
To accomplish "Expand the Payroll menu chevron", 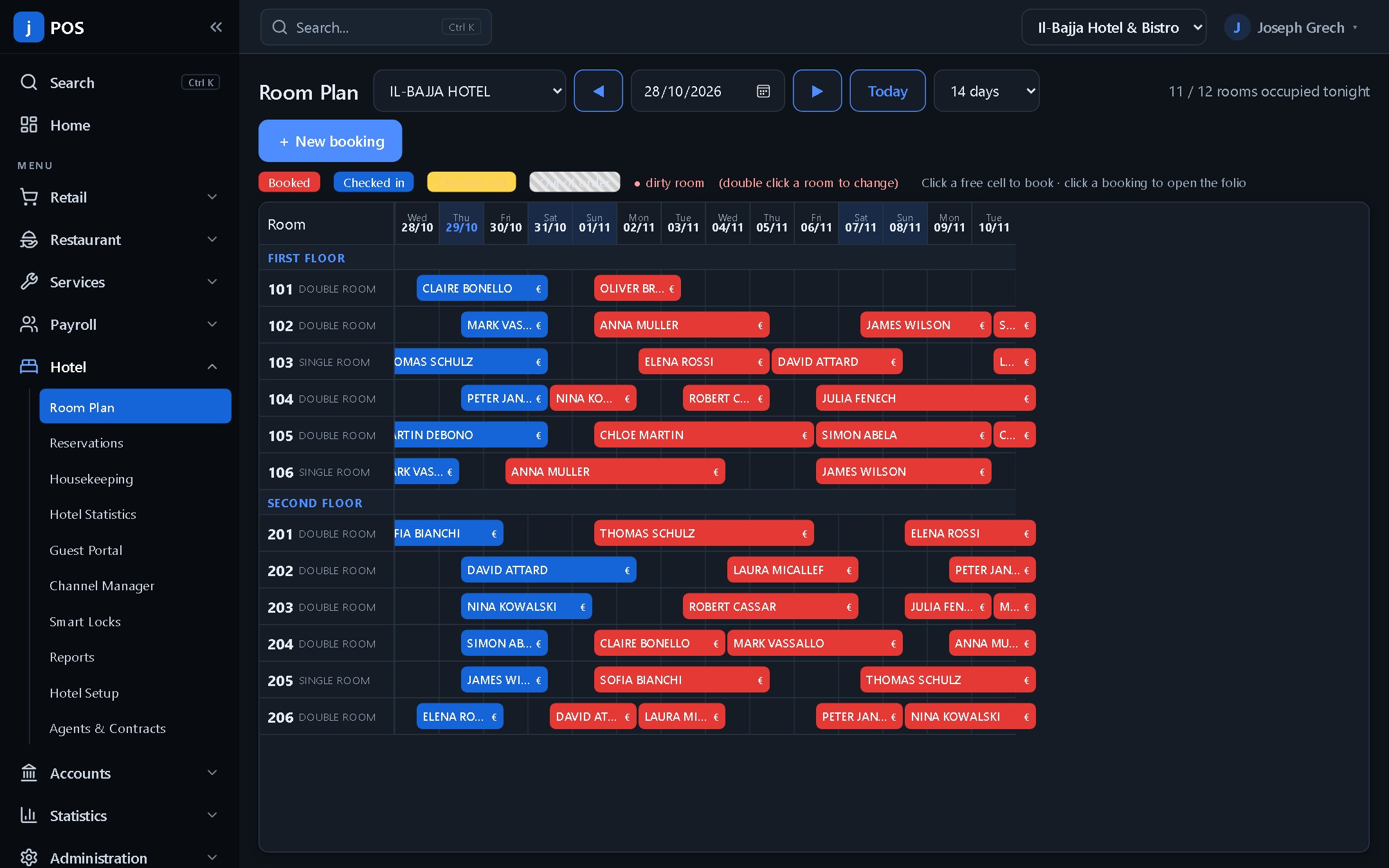I will click(212, 324).
